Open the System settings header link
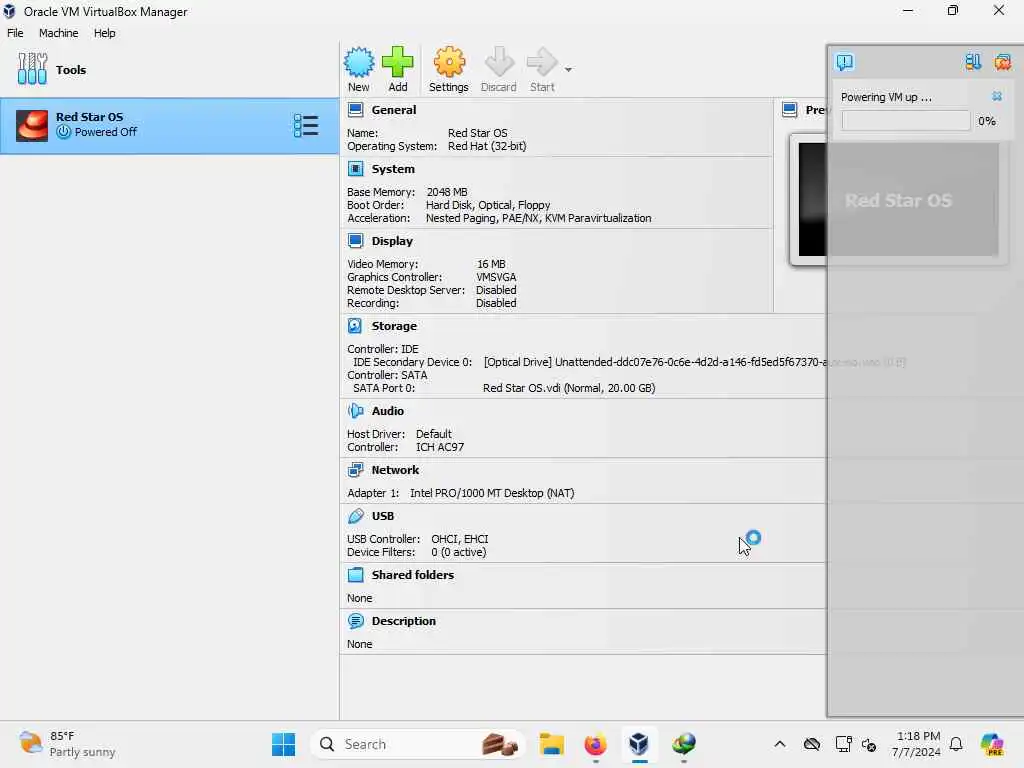Viewport: 1024px width, 768px height. [393, 169]
